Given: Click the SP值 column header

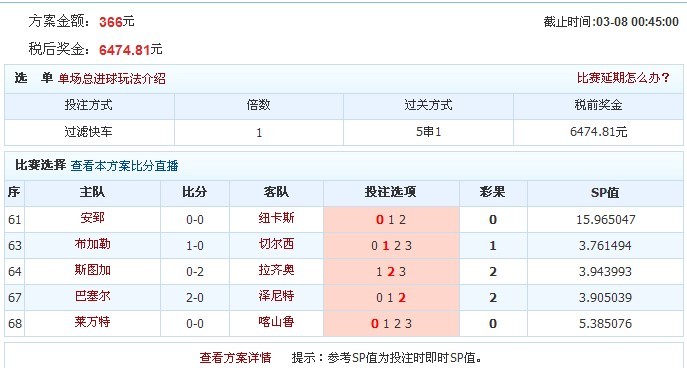Looking at the screenshot, I should [x=605, y=192].
